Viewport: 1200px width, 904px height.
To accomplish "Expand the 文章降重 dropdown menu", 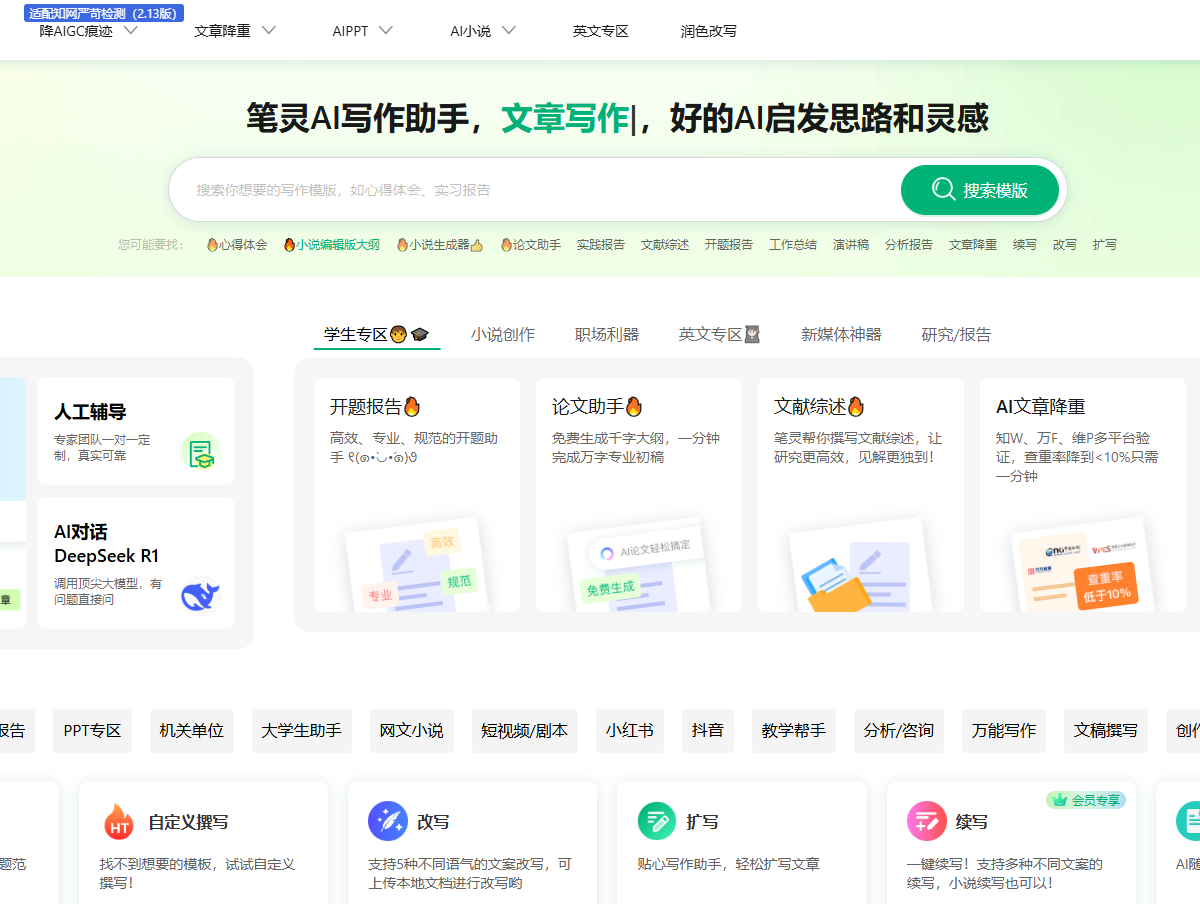I will (268, 31).
